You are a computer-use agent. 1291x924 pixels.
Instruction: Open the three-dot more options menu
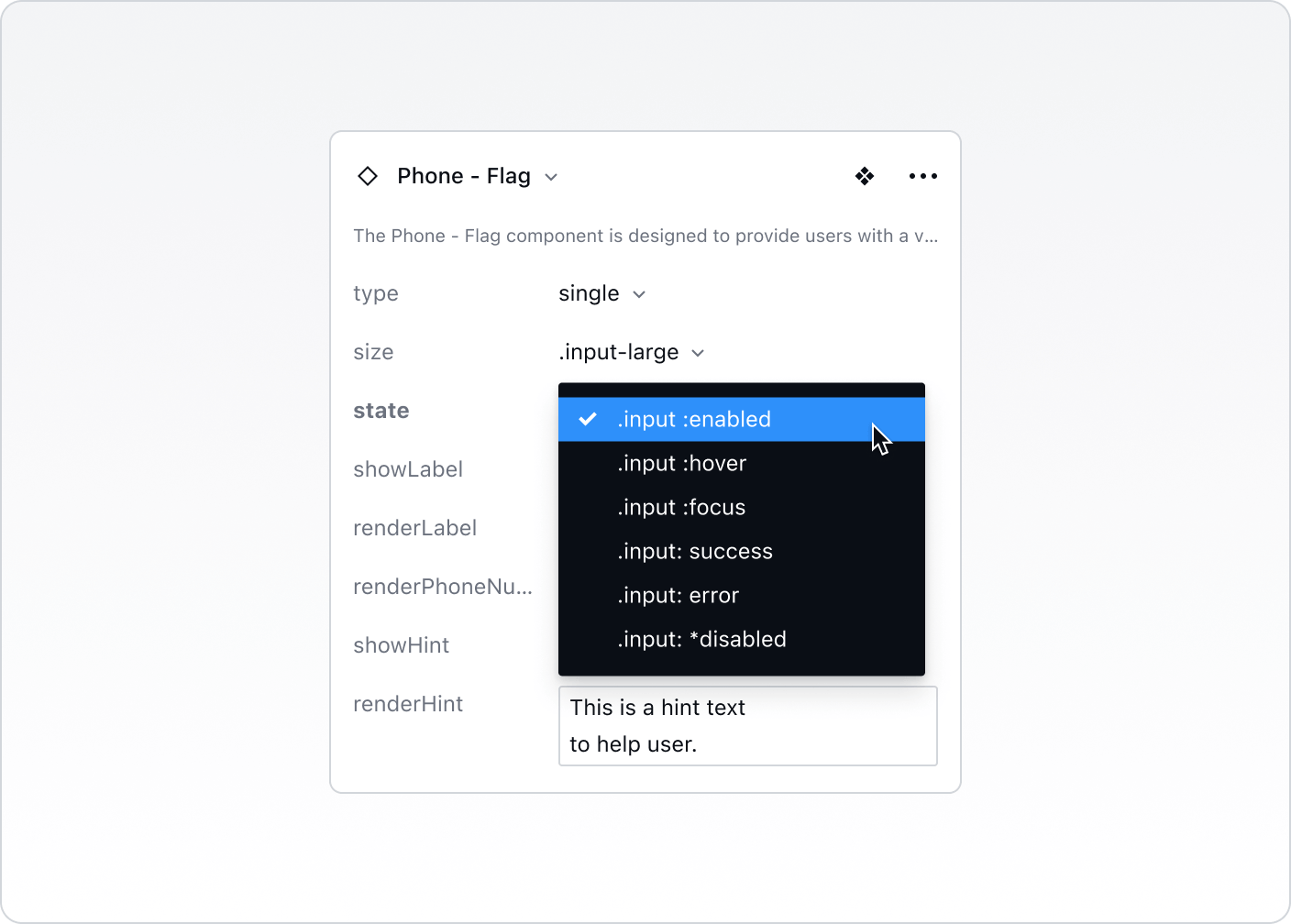point(922,176)
